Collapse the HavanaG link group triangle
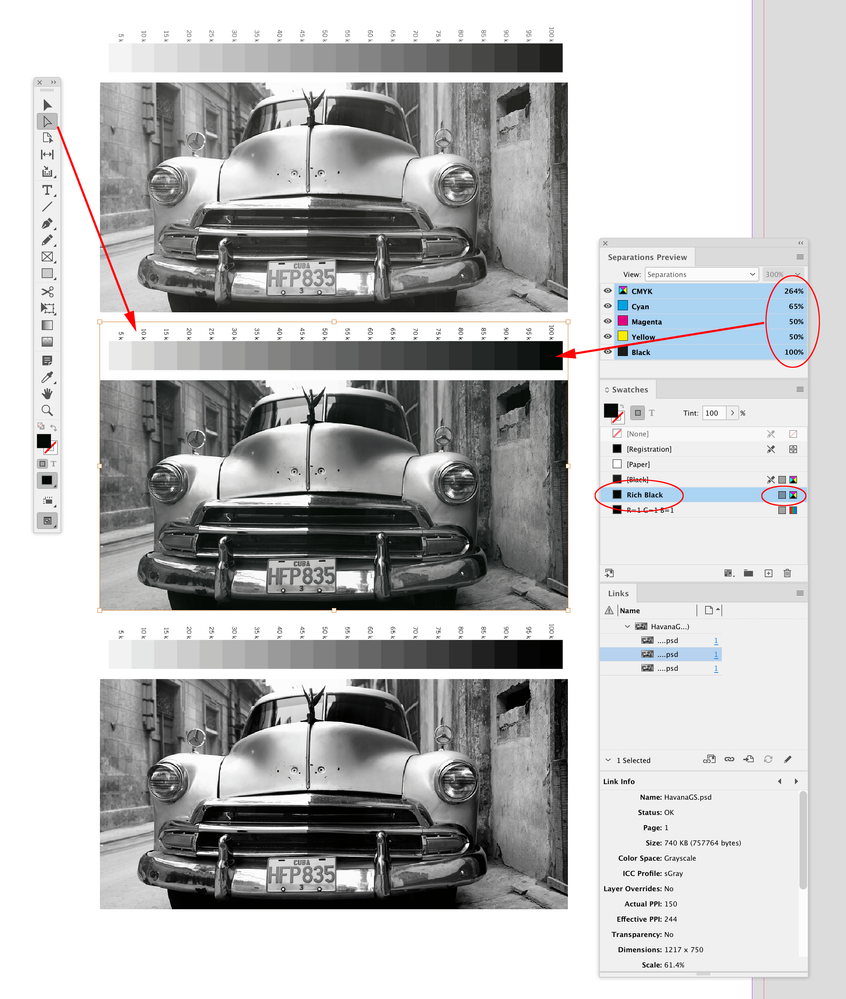The height and width of the screenshot is (999, 846). tap(626, 626)
